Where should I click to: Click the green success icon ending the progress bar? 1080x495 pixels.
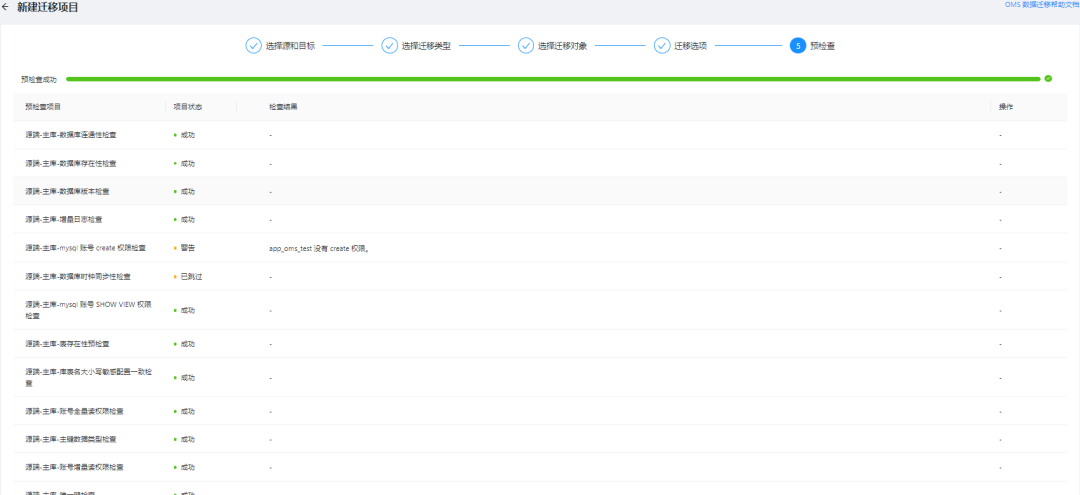pos(1048,78)
